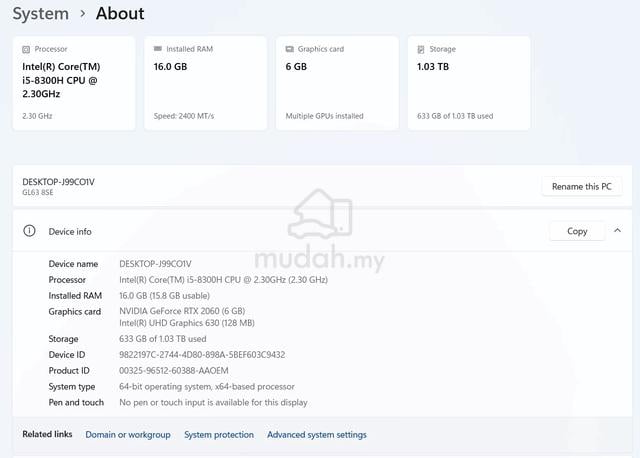Collapse the Device info section chevron
Screen dimensions: 640x458
(618, 231)
